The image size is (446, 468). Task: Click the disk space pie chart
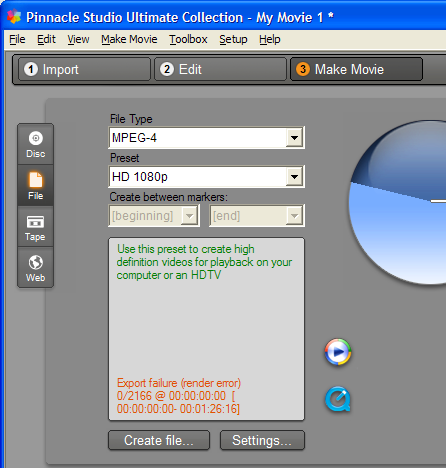coord(397,202)
